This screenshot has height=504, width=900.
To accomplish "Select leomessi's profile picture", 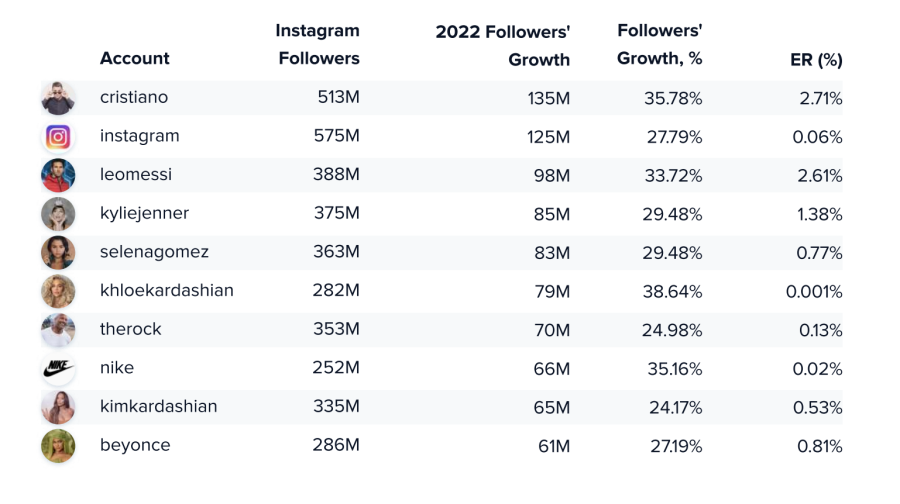I will pos(58,175).
